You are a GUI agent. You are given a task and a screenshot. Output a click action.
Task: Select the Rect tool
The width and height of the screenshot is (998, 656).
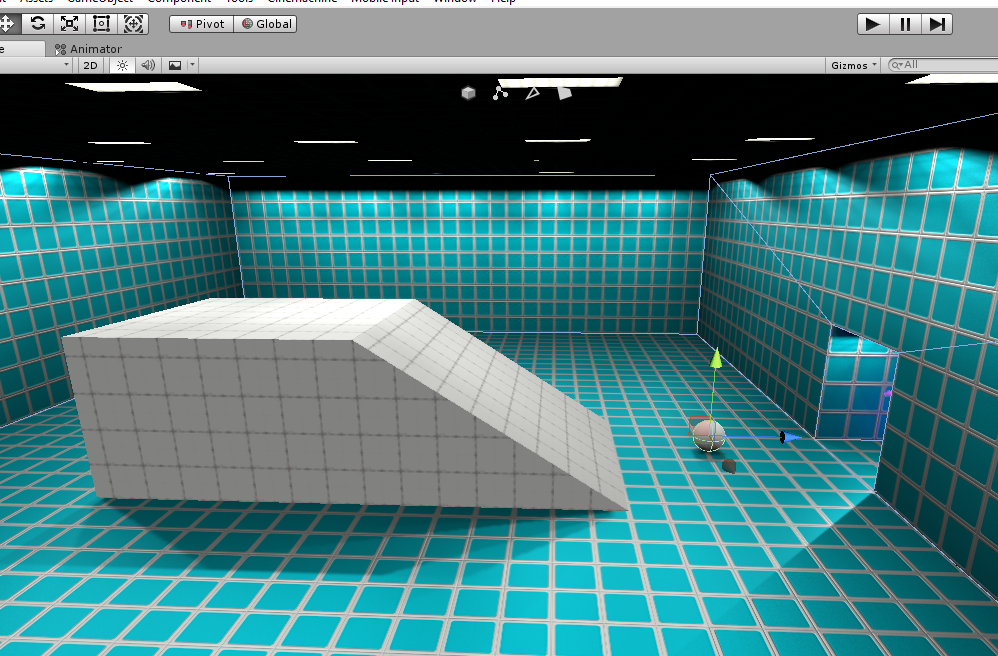(100, 22)
